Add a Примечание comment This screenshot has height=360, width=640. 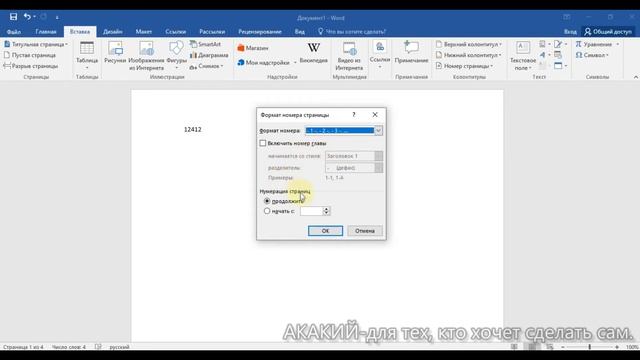[x=411, y=53]
